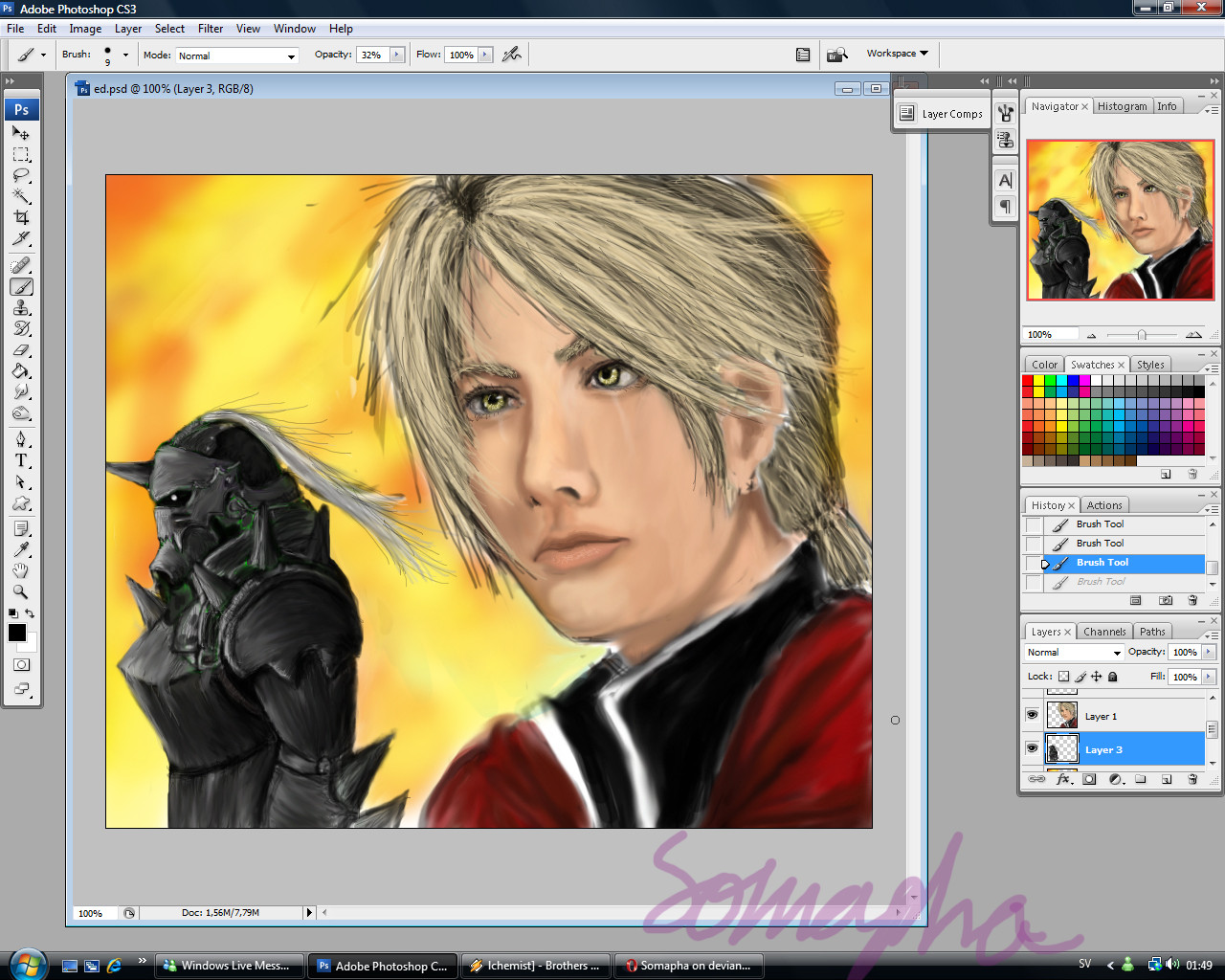Switch to the Histogram tab

[x=1122, y=106]
